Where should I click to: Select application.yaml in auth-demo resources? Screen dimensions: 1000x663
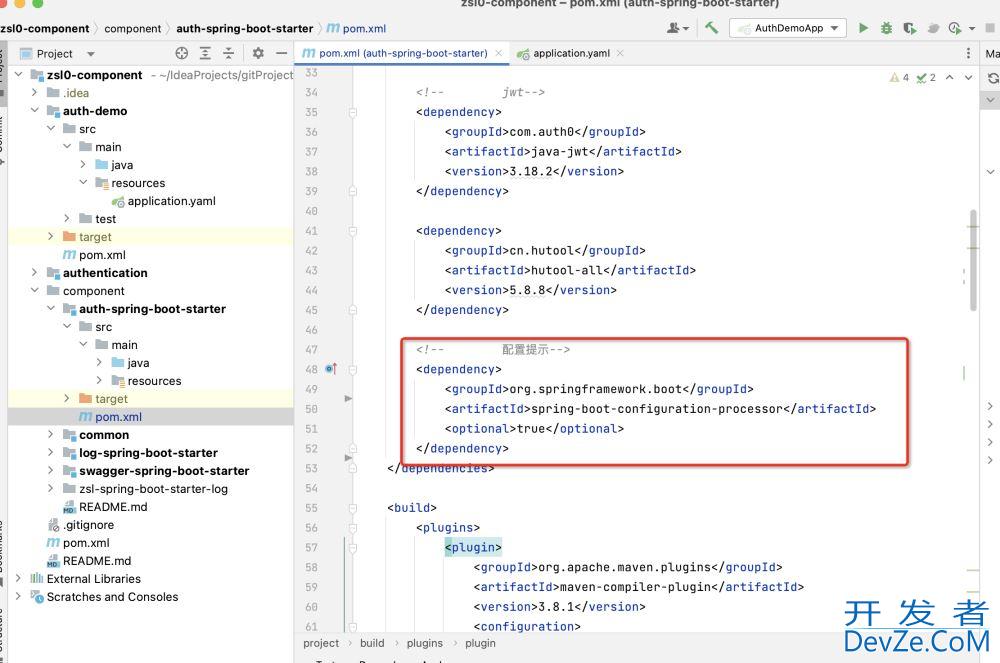pos(163,201)
